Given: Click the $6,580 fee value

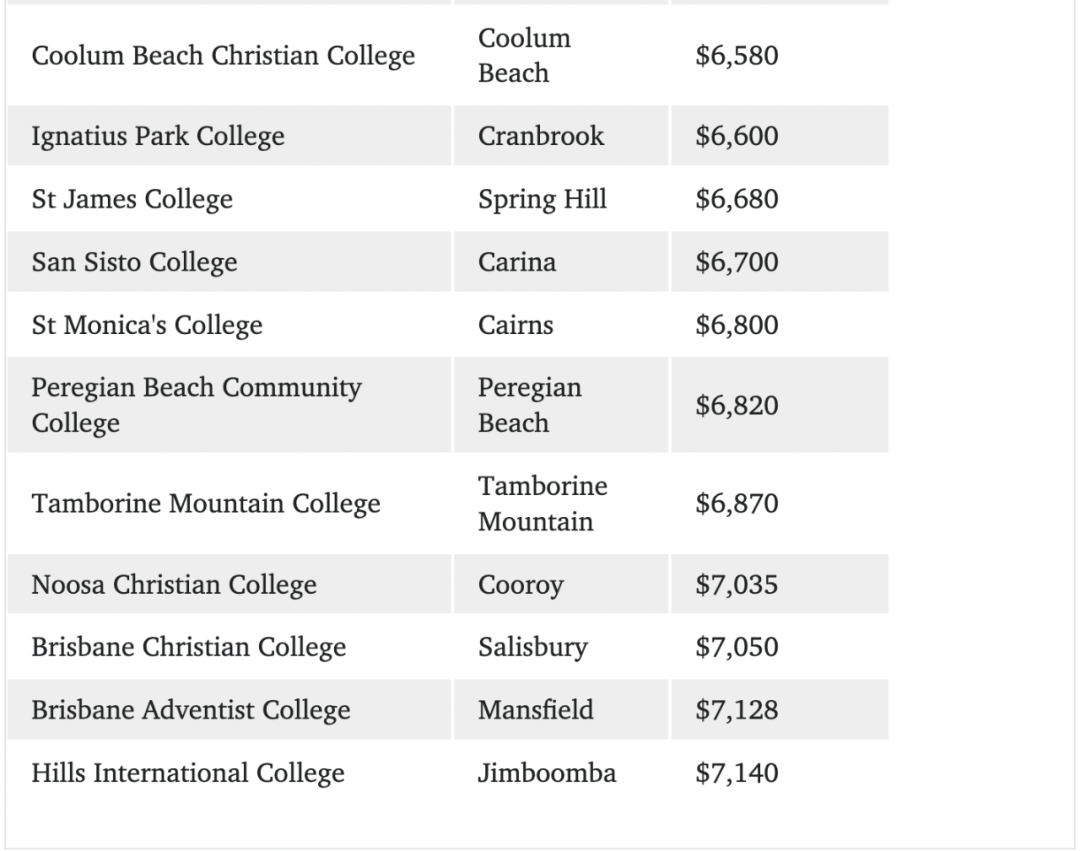Looking at the screenshot, I should (x=736, y=56).
